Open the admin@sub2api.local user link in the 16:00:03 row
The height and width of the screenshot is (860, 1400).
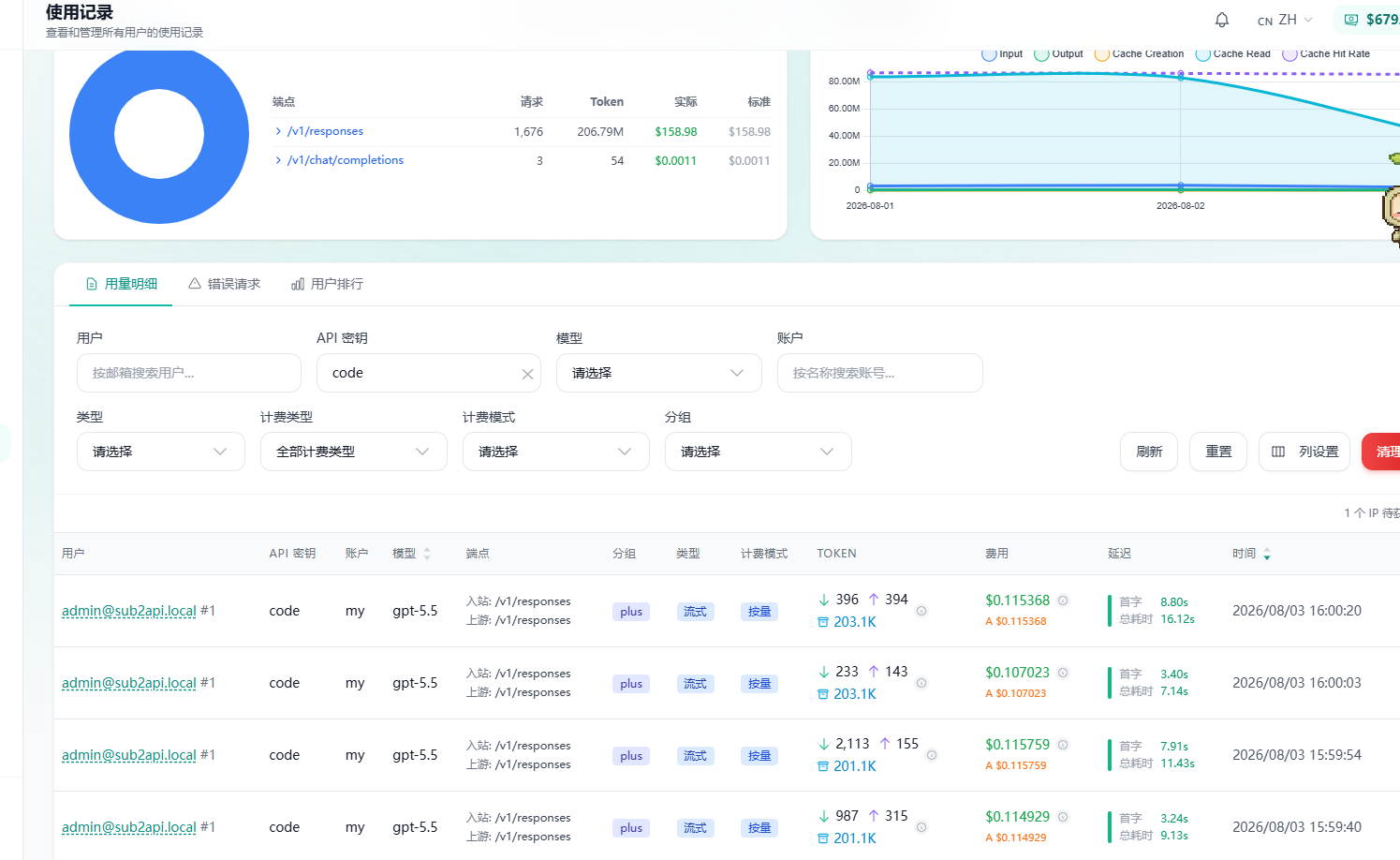coord(129,683)
